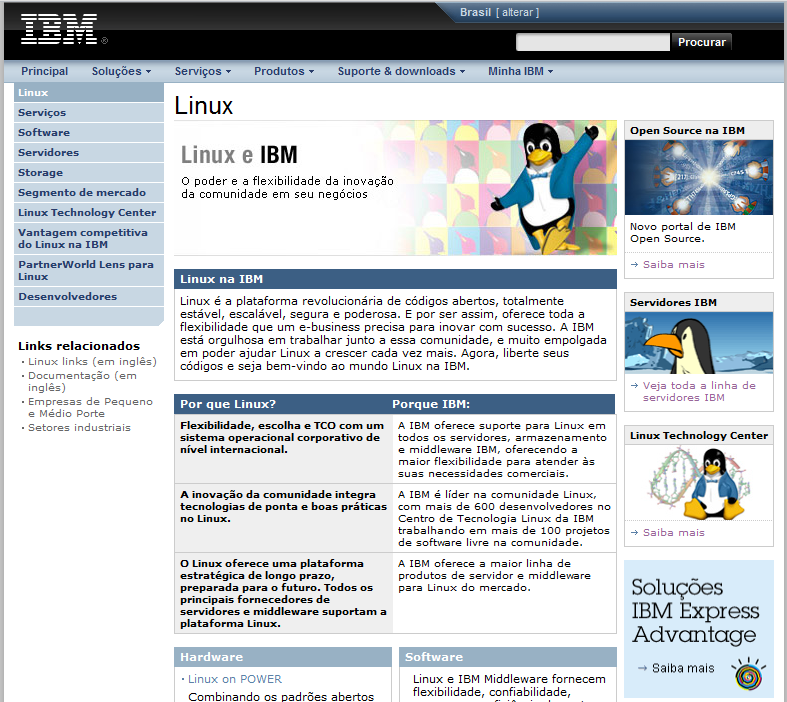The height and width of the screenshot is (702, 787).
Task: Expand the Soluções dropdown menu
Action: point(121,71)
